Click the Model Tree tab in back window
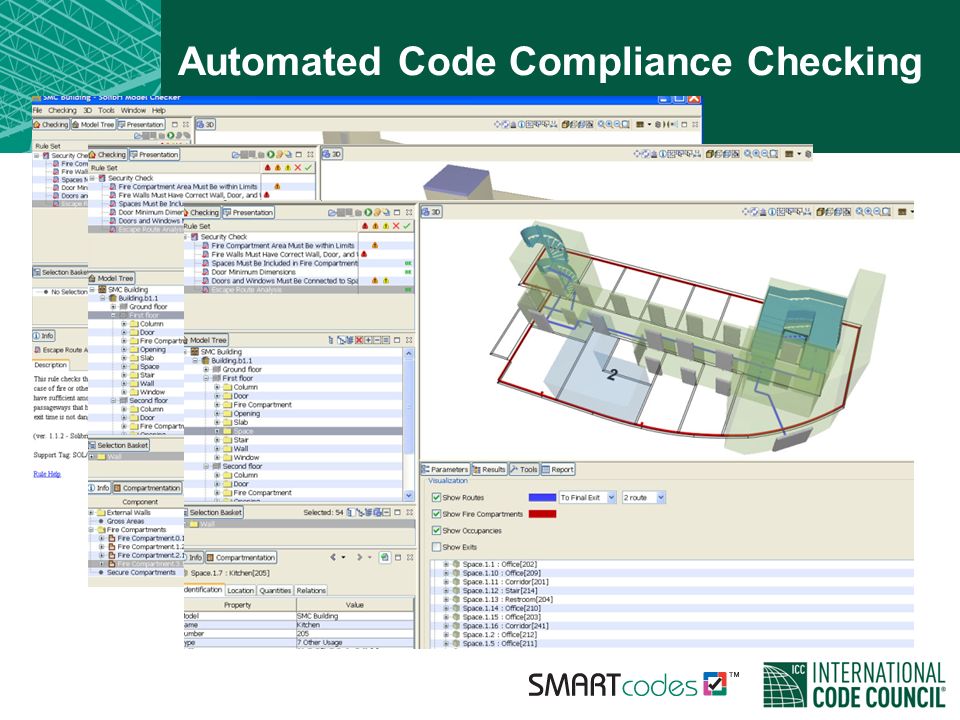Screen dimensions: 960x720 [93, 124]
